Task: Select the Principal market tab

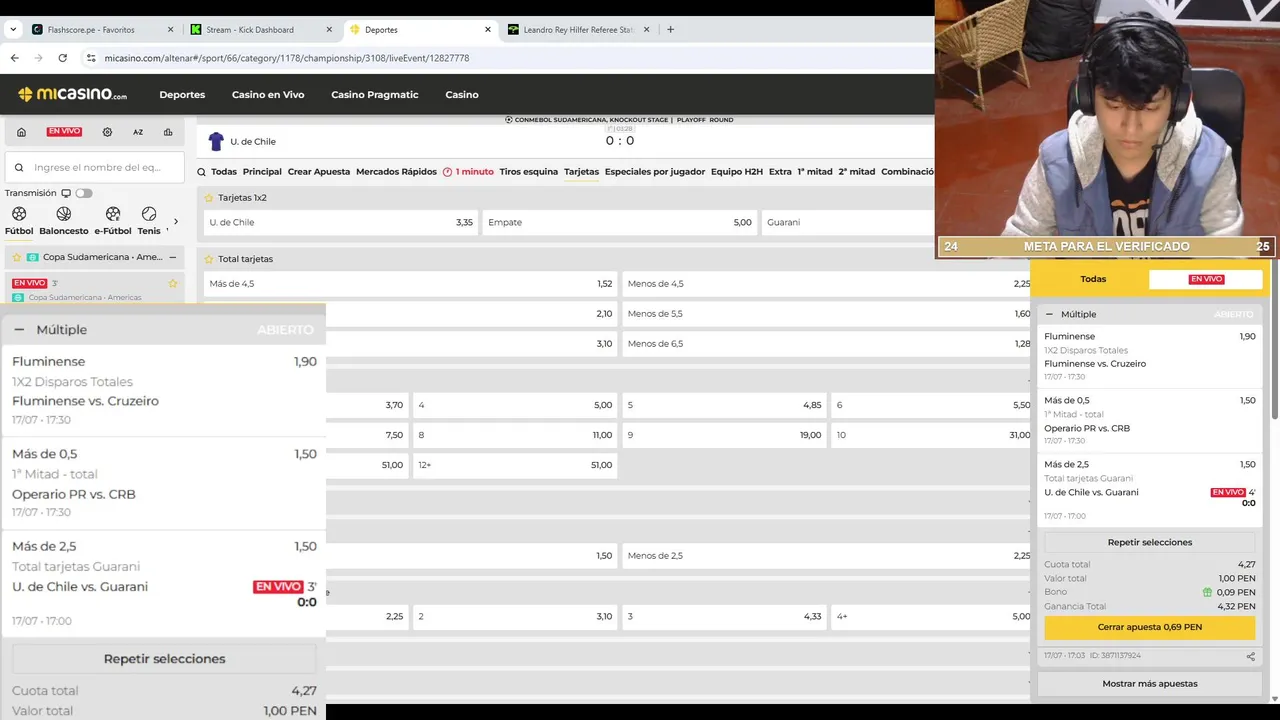Action: 262,172
